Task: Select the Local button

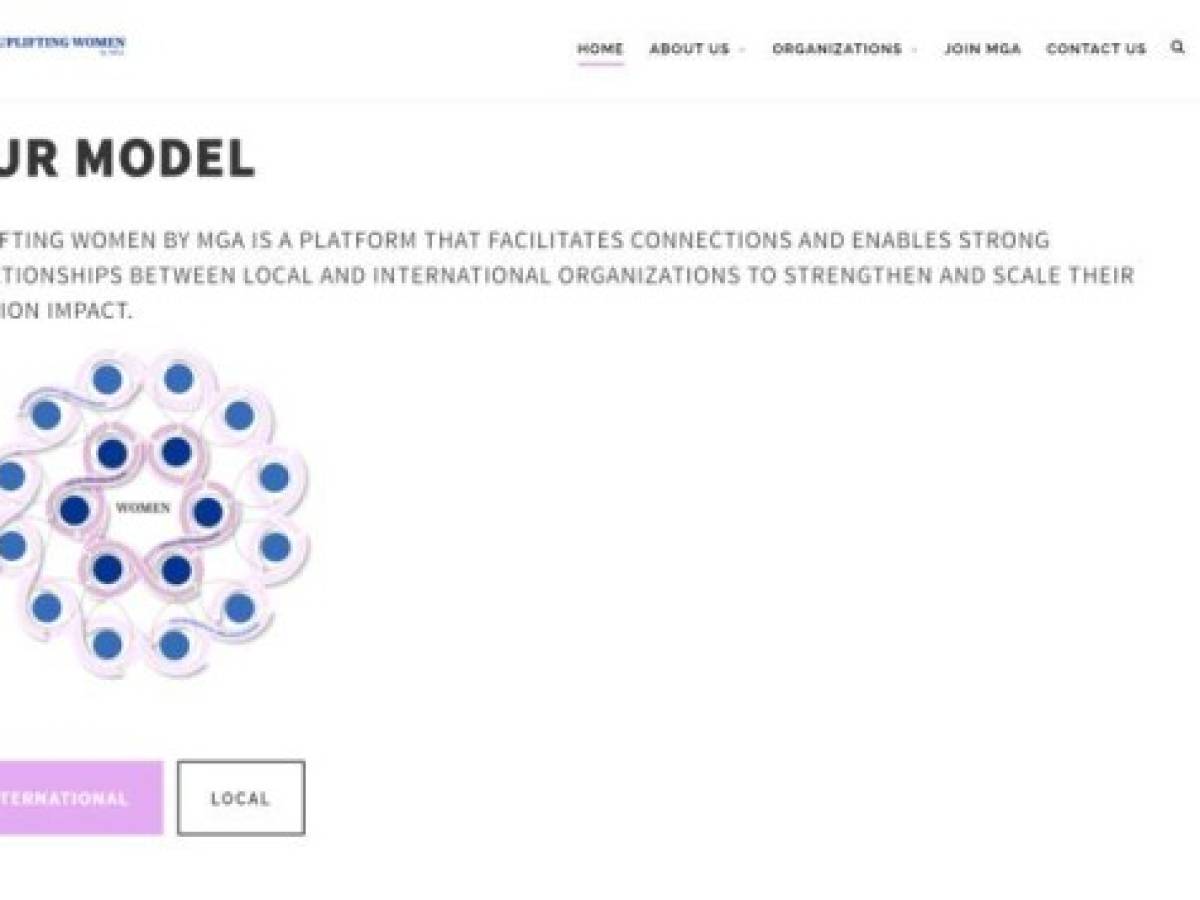Action: point(241,798)
